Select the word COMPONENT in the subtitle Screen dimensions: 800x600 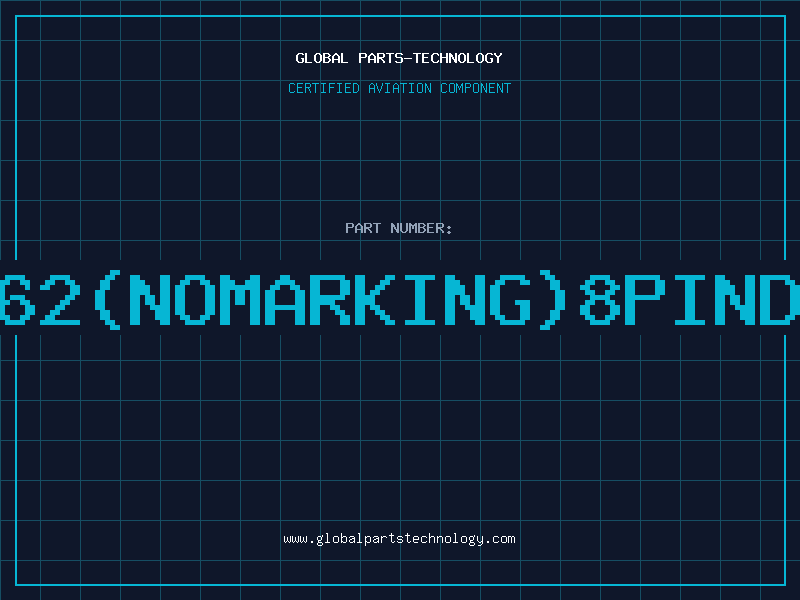[x=476, y=88]
